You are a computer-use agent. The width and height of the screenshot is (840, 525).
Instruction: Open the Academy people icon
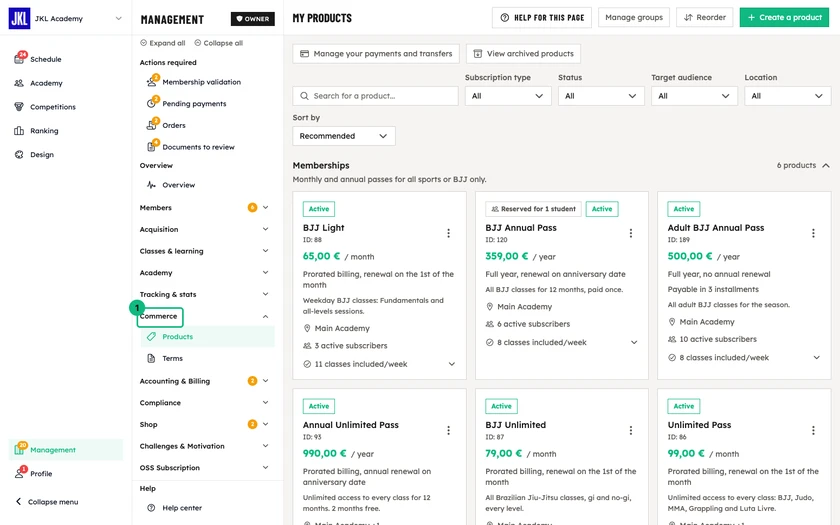[19, 83]
